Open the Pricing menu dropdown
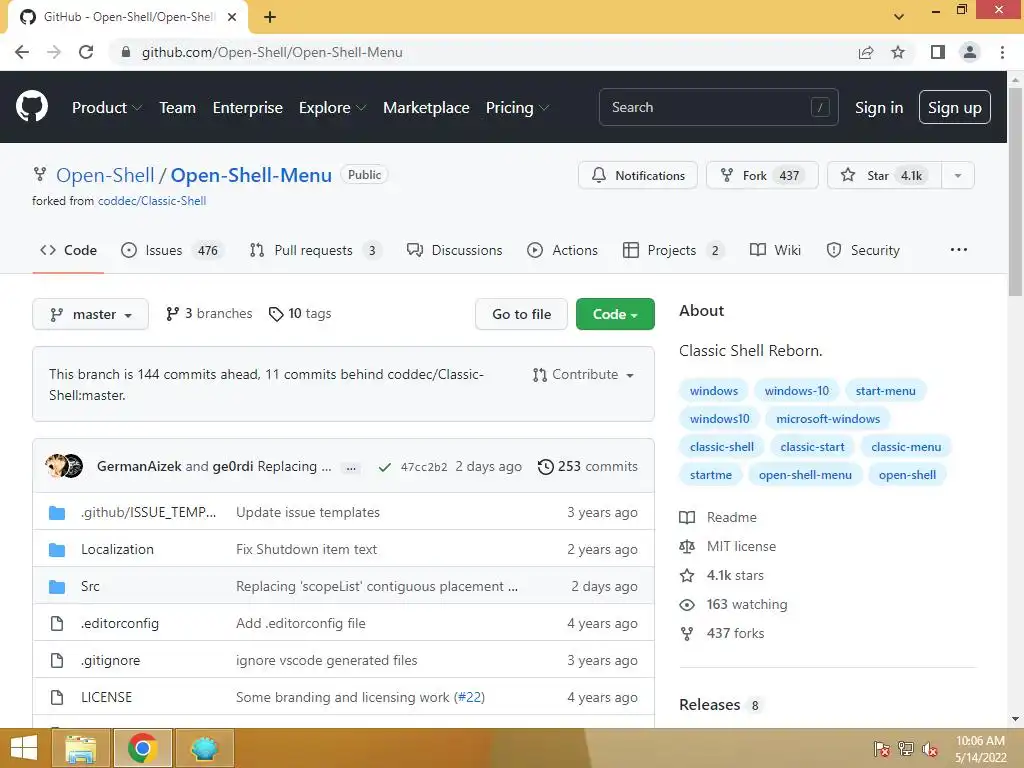This screenshot has height=768, width=1024. coord(517,108)
